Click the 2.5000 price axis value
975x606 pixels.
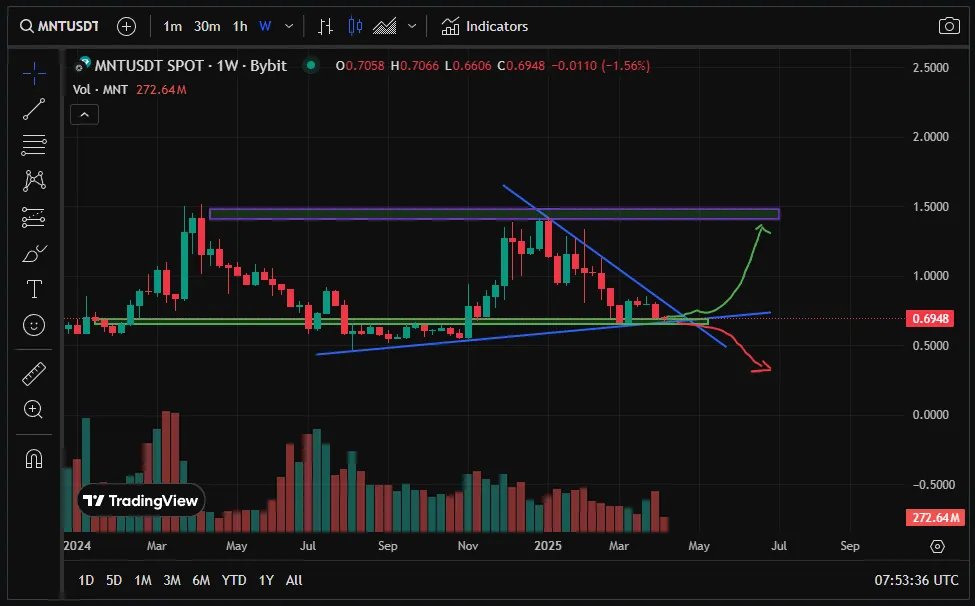click(930, 67)
